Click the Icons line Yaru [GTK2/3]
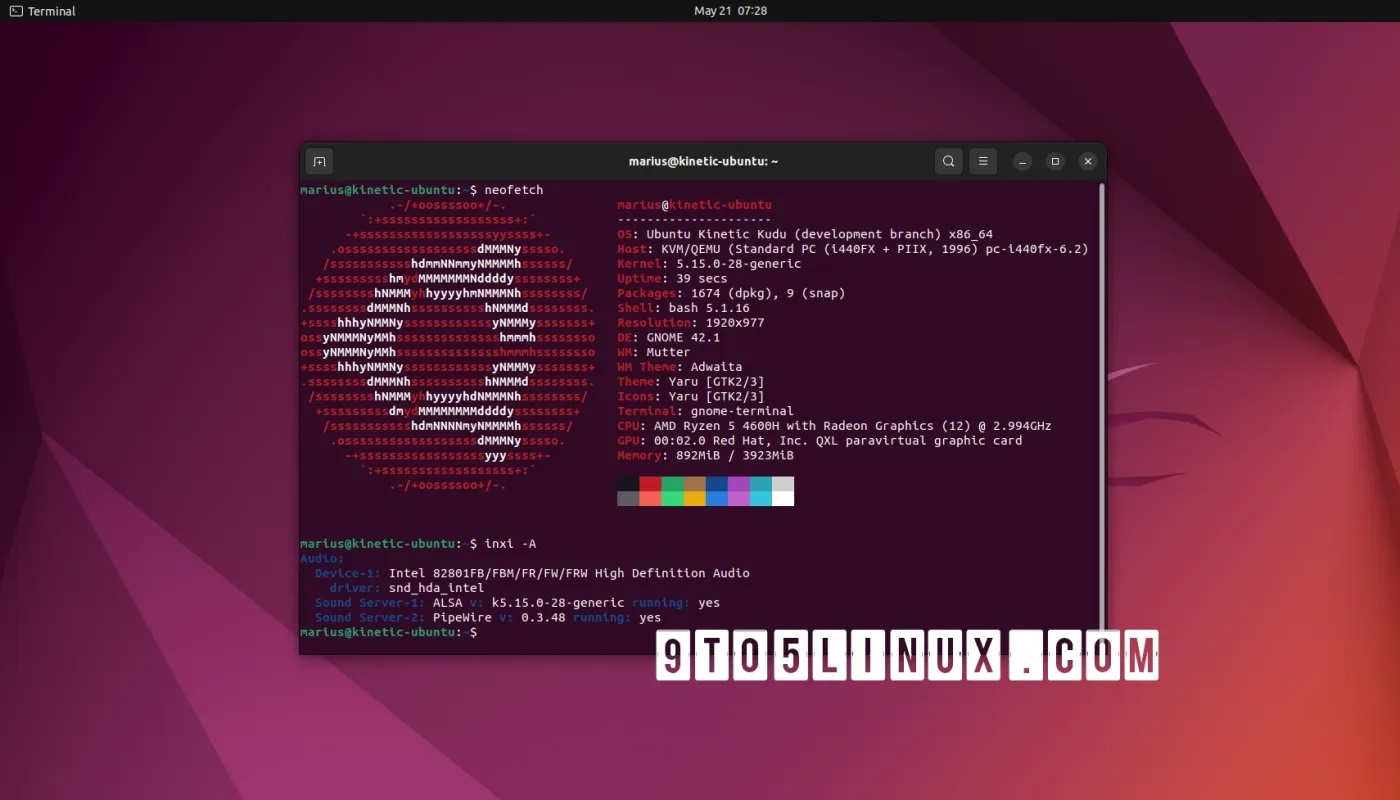The height and width of the screenshot is (800, 1400). point(690,397)
